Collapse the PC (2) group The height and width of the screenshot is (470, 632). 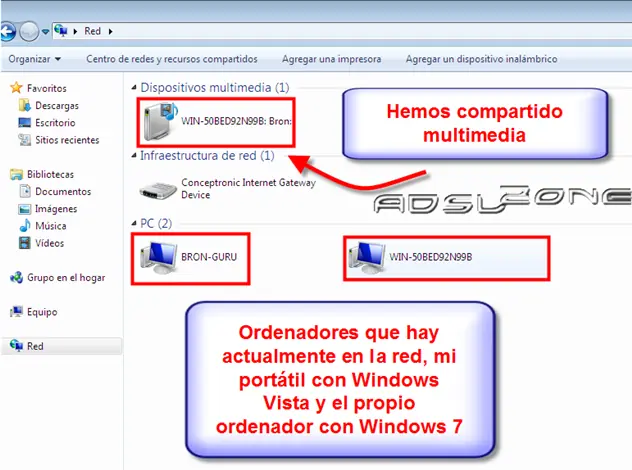(134, 223)
